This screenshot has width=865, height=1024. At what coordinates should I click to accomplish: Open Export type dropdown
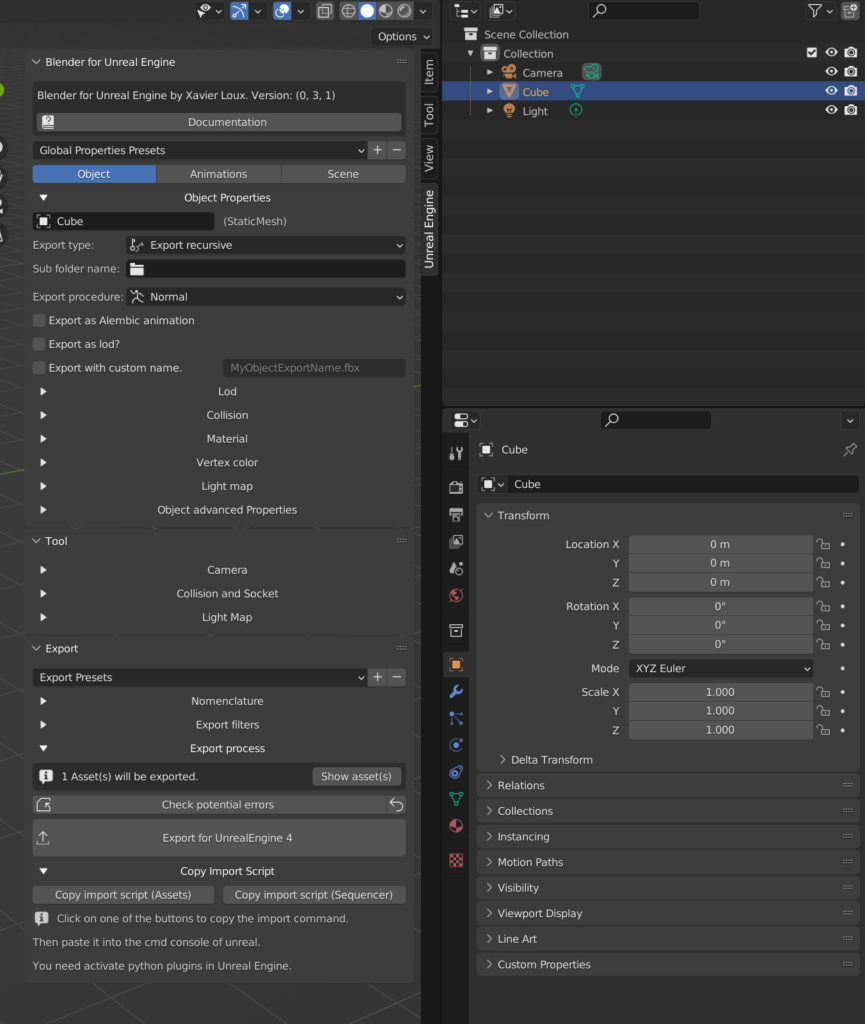point(266,245)
